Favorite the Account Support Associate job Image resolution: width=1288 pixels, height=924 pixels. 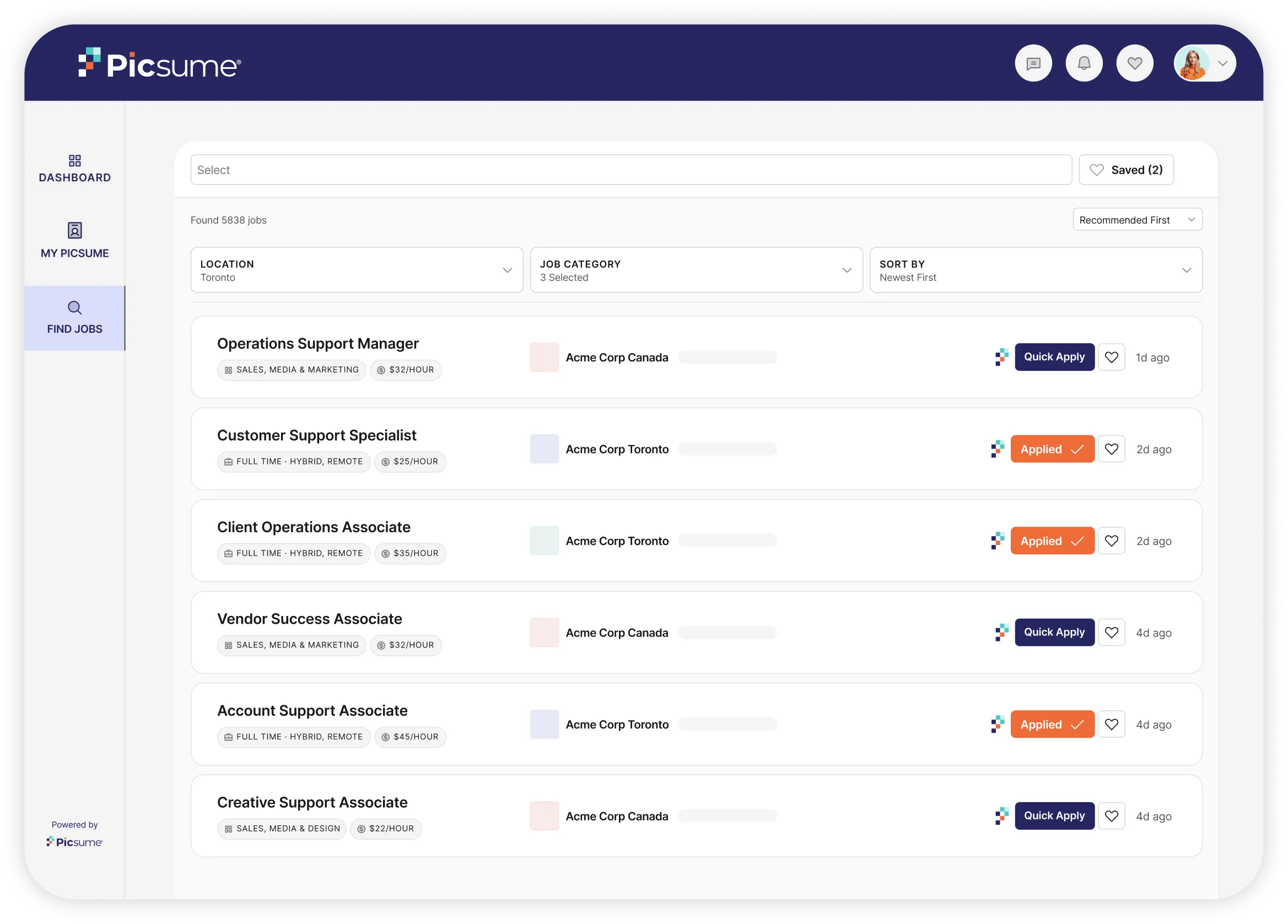coord(1112,724)
